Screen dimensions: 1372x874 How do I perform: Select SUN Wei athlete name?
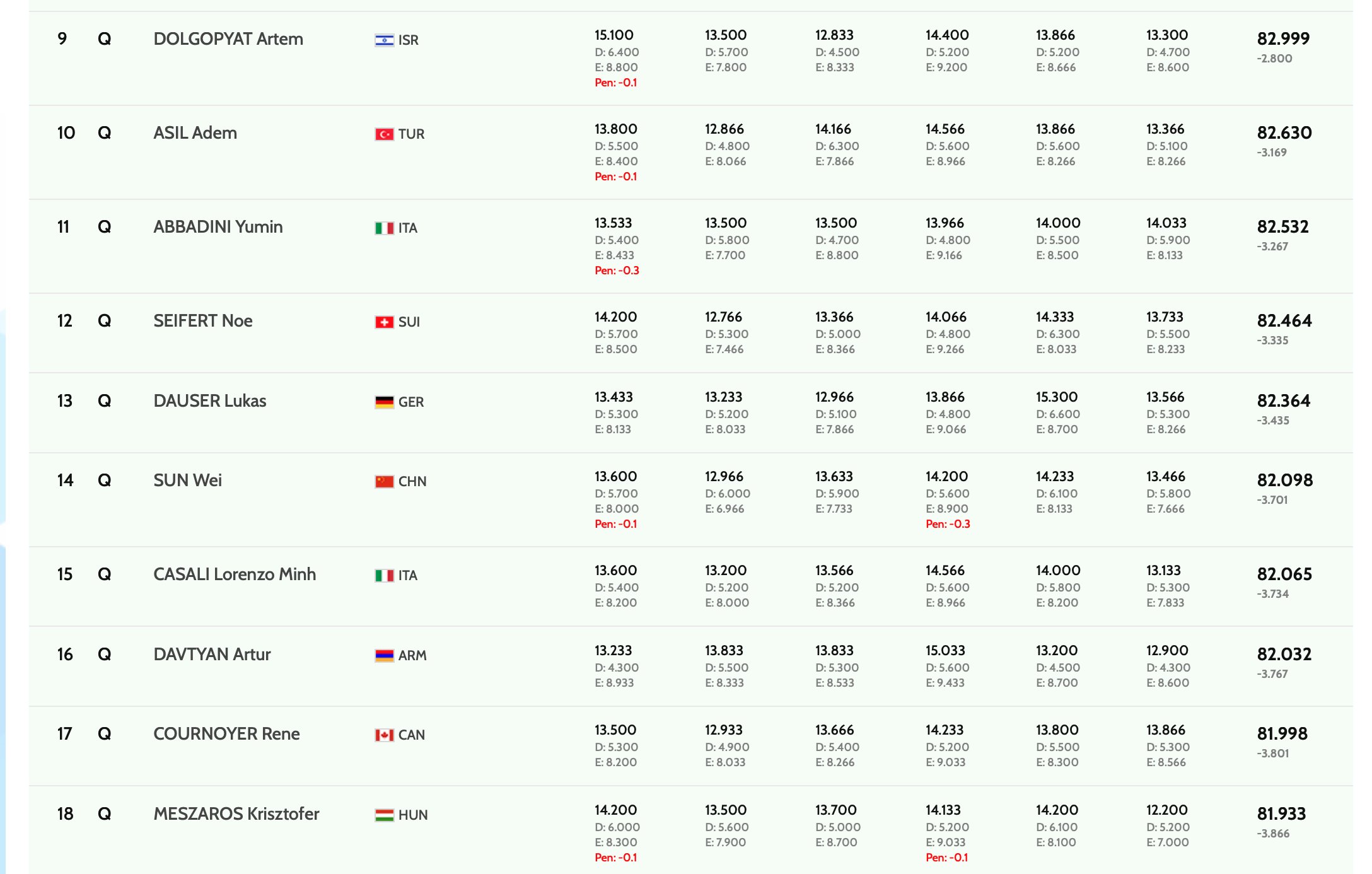point(187,481)
